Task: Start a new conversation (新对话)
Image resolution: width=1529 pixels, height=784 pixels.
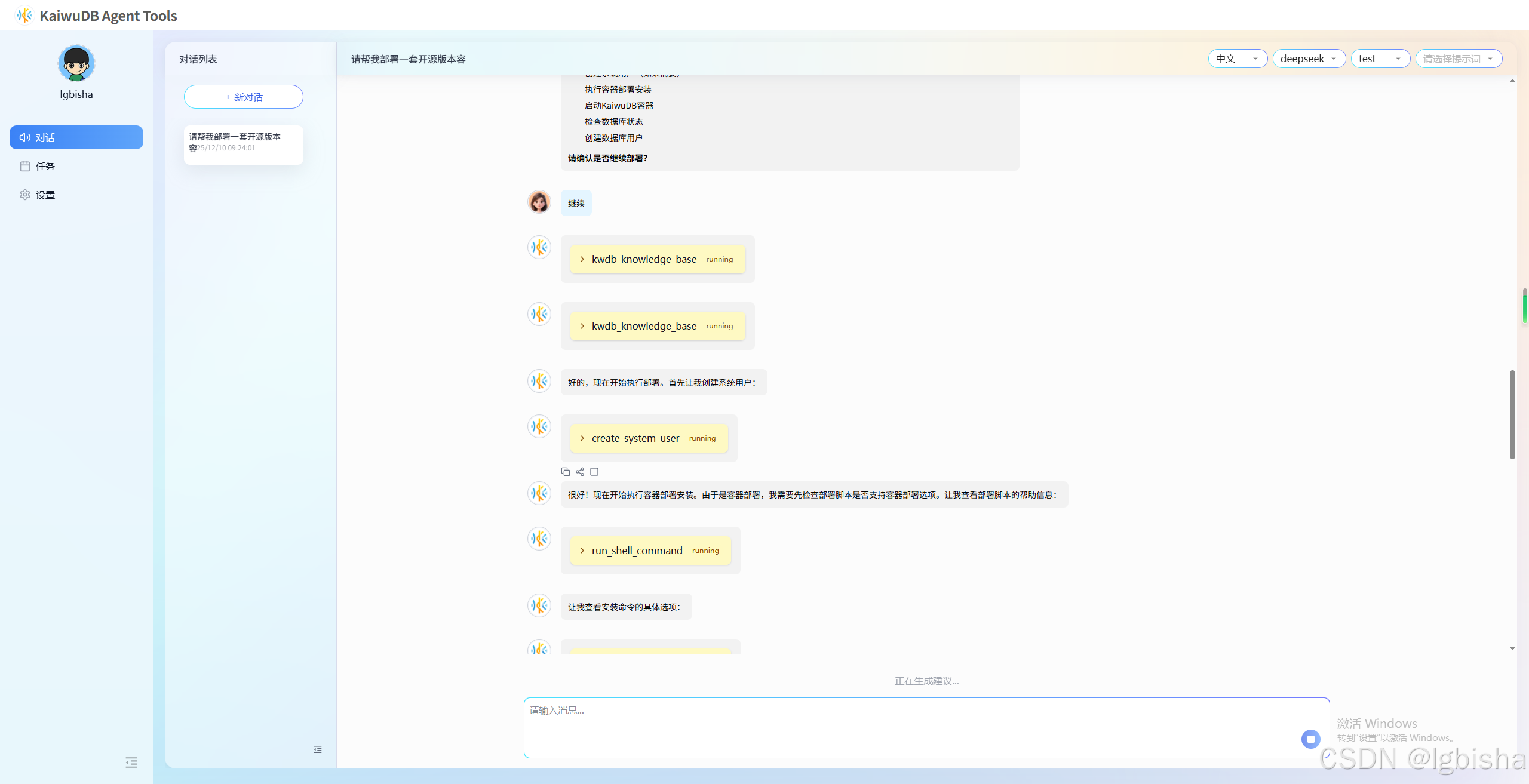Action: pos(244,97)
